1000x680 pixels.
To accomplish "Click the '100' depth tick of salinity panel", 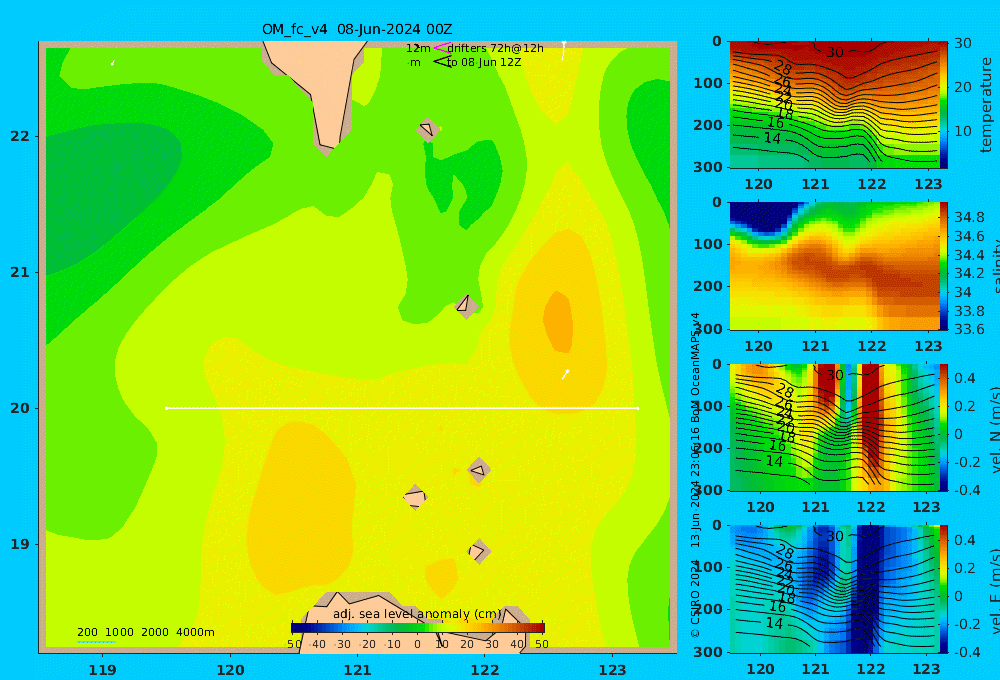I will pyautogui.click(x=708, y=244).
